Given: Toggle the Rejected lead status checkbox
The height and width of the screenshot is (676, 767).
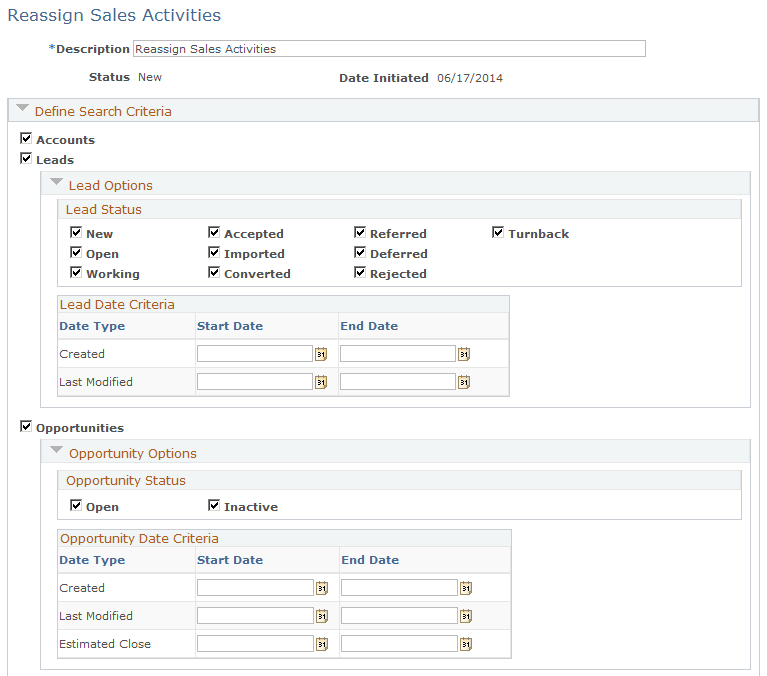Looking at the screenshot, I should [360, 272].
